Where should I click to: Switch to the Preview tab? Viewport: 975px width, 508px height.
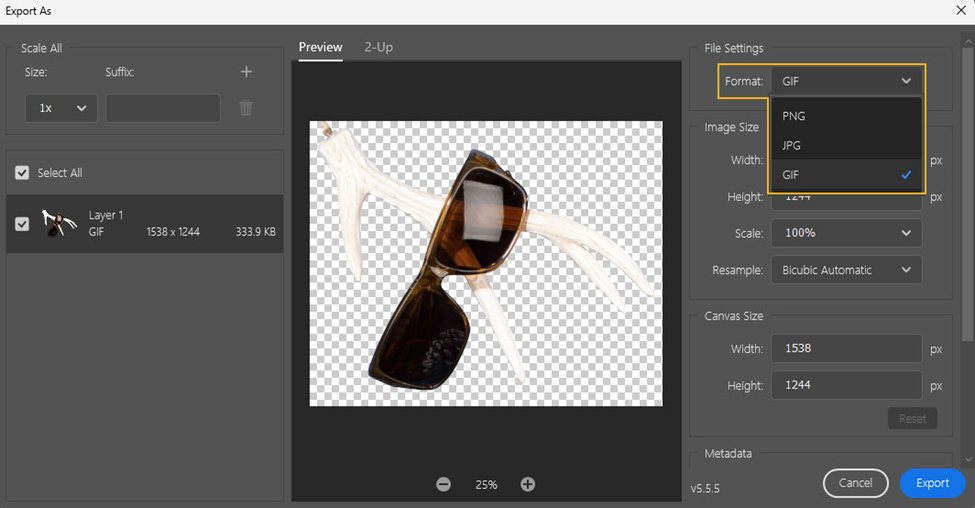click(320, 47)
